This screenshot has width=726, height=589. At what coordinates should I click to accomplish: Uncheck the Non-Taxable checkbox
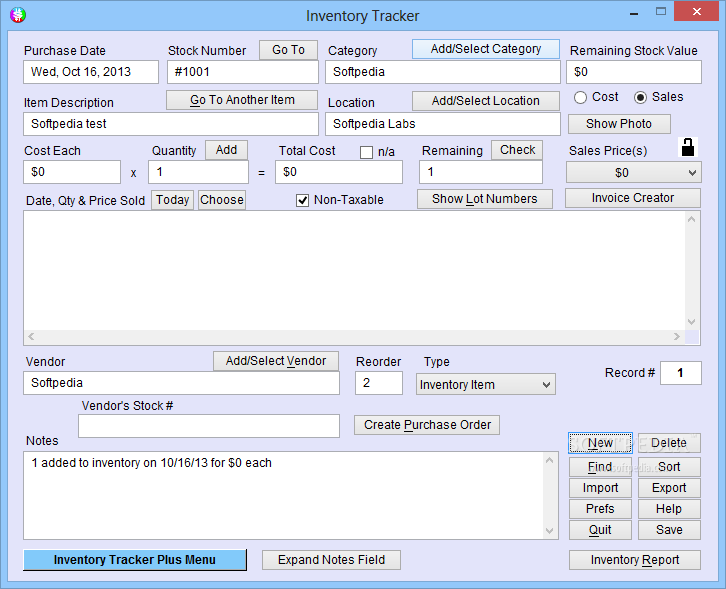302,201
